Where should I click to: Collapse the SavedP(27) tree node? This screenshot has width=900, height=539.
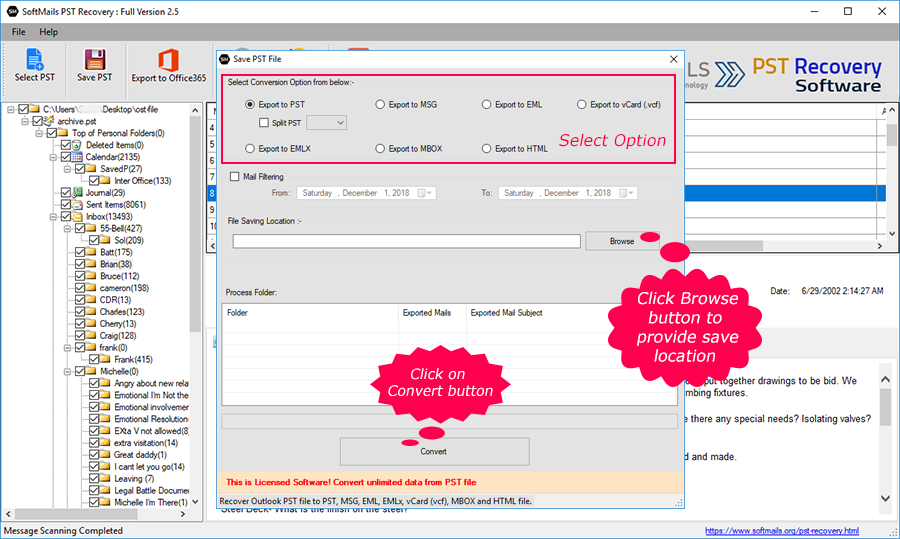68,169
